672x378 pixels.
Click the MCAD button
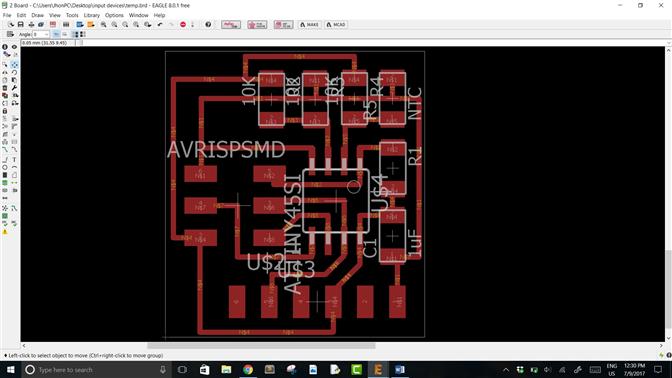pos(336,24)
